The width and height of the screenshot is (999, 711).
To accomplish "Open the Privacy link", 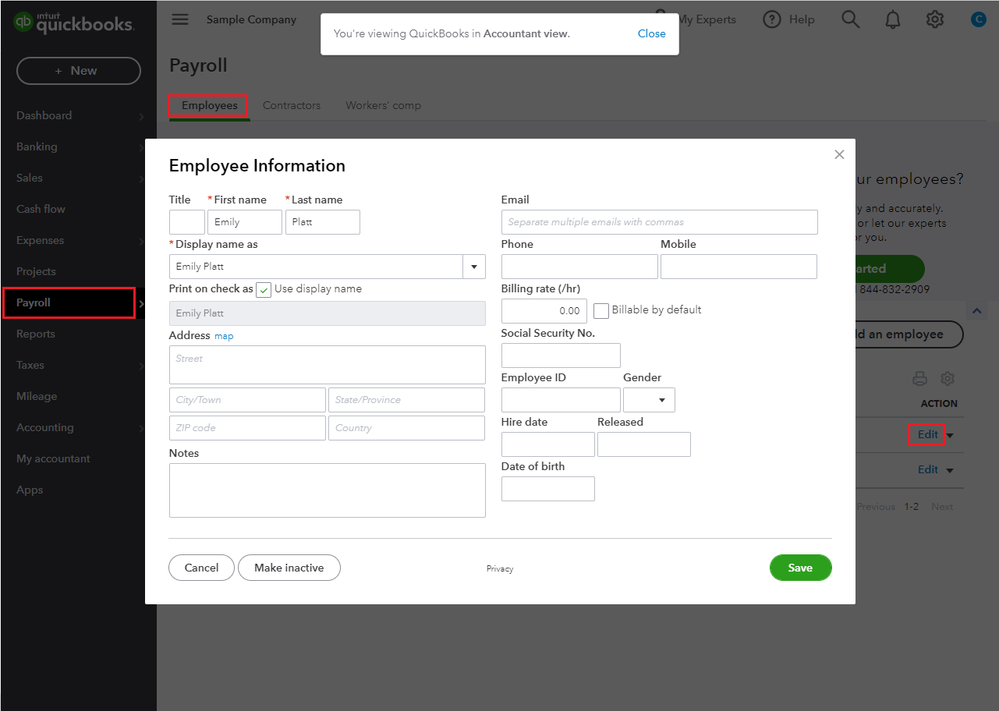I will 500,568.
